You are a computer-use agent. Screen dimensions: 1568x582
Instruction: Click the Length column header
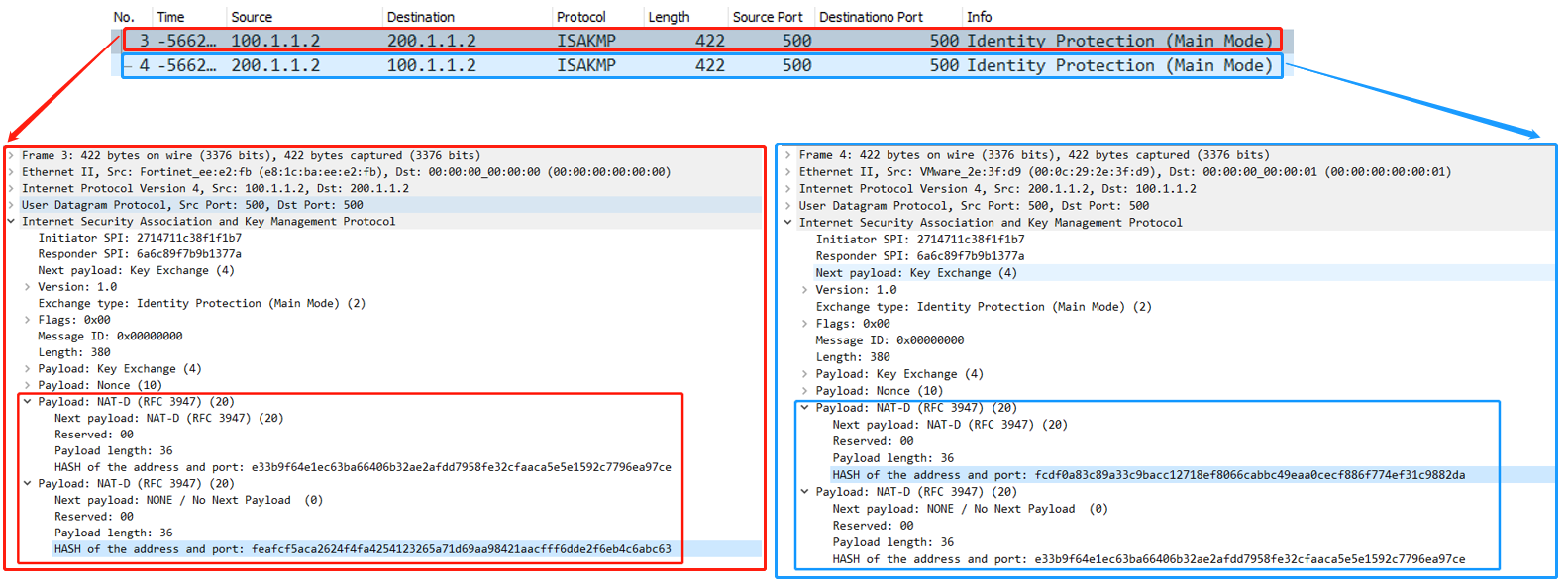669,17
